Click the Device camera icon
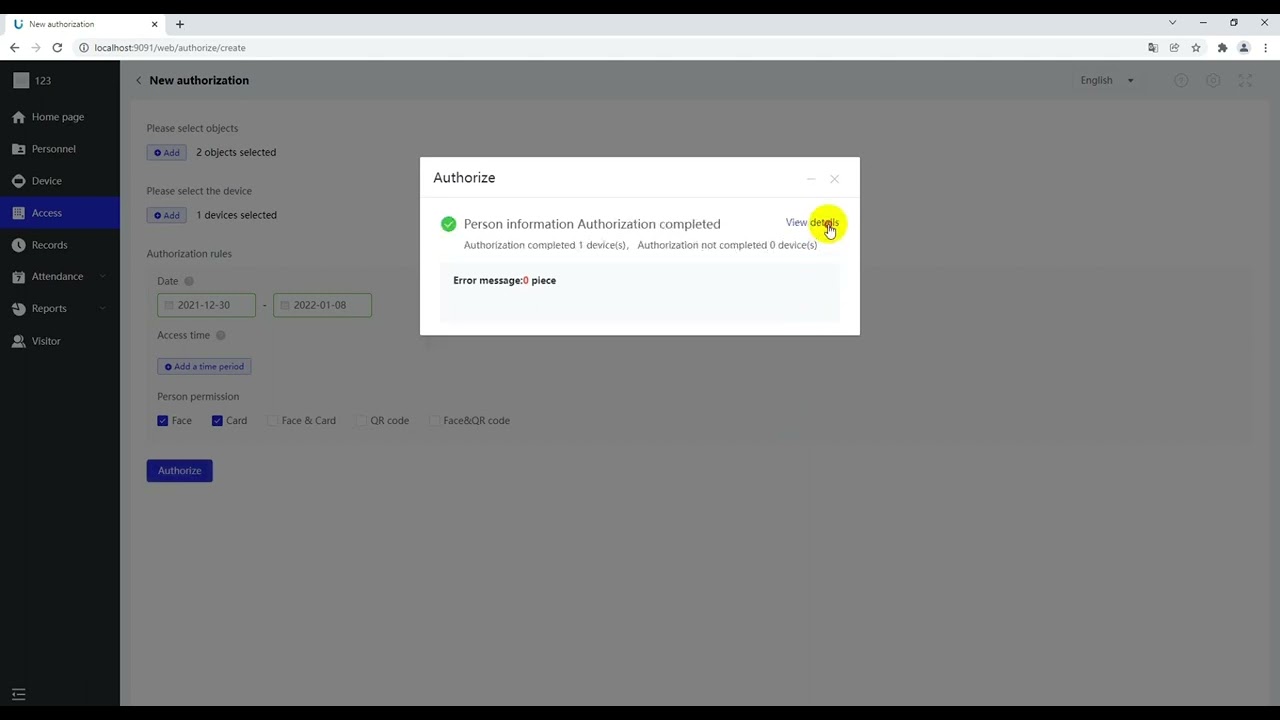 (18, 181)
